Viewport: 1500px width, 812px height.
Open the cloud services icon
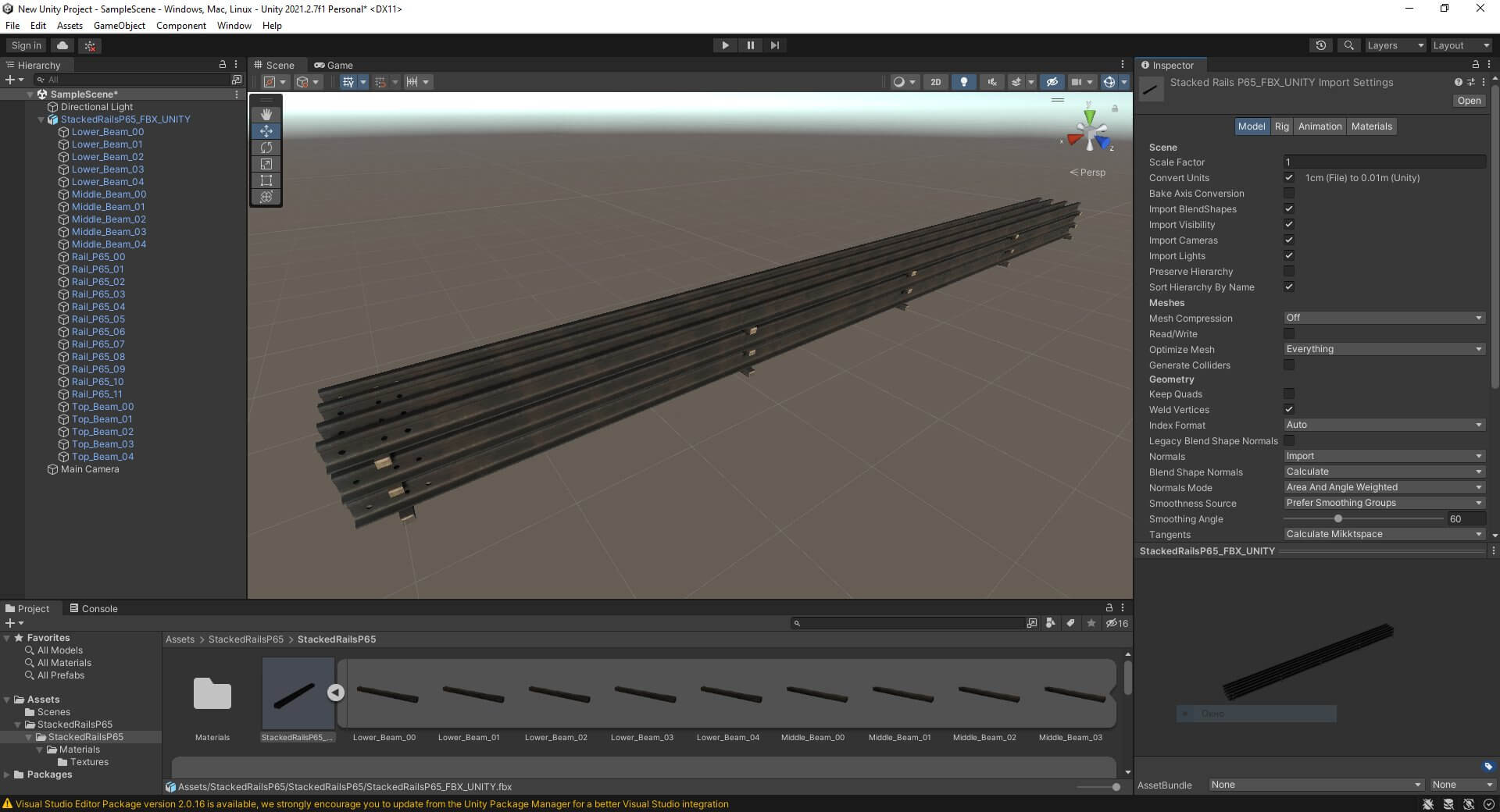62,45
